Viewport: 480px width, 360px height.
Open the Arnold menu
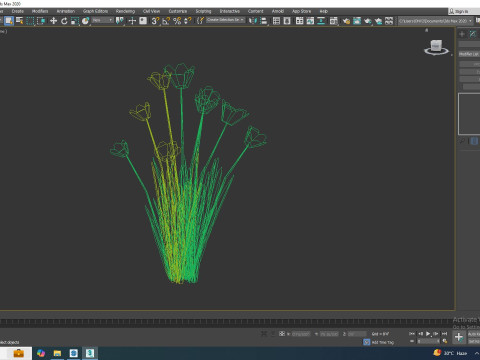[x=278, y=11]
